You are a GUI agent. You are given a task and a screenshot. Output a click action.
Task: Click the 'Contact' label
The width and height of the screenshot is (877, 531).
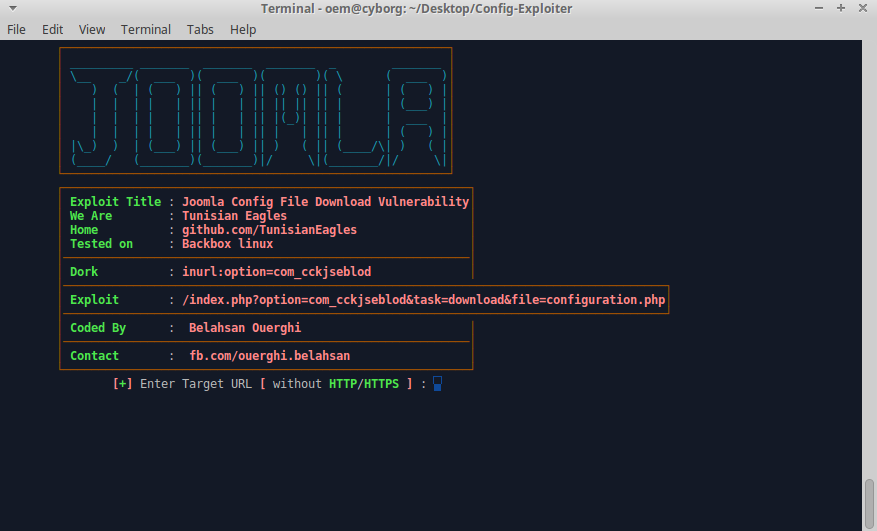click(94, 356)
